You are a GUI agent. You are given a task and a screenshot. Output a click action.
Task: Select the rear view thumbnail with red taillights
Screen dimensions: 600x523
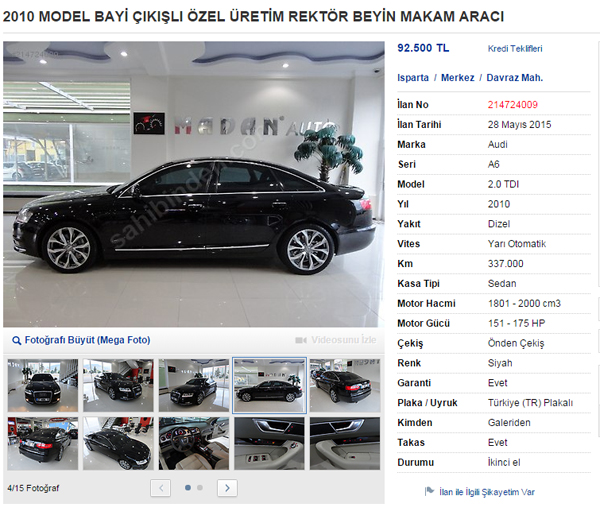tap(42, 443)
